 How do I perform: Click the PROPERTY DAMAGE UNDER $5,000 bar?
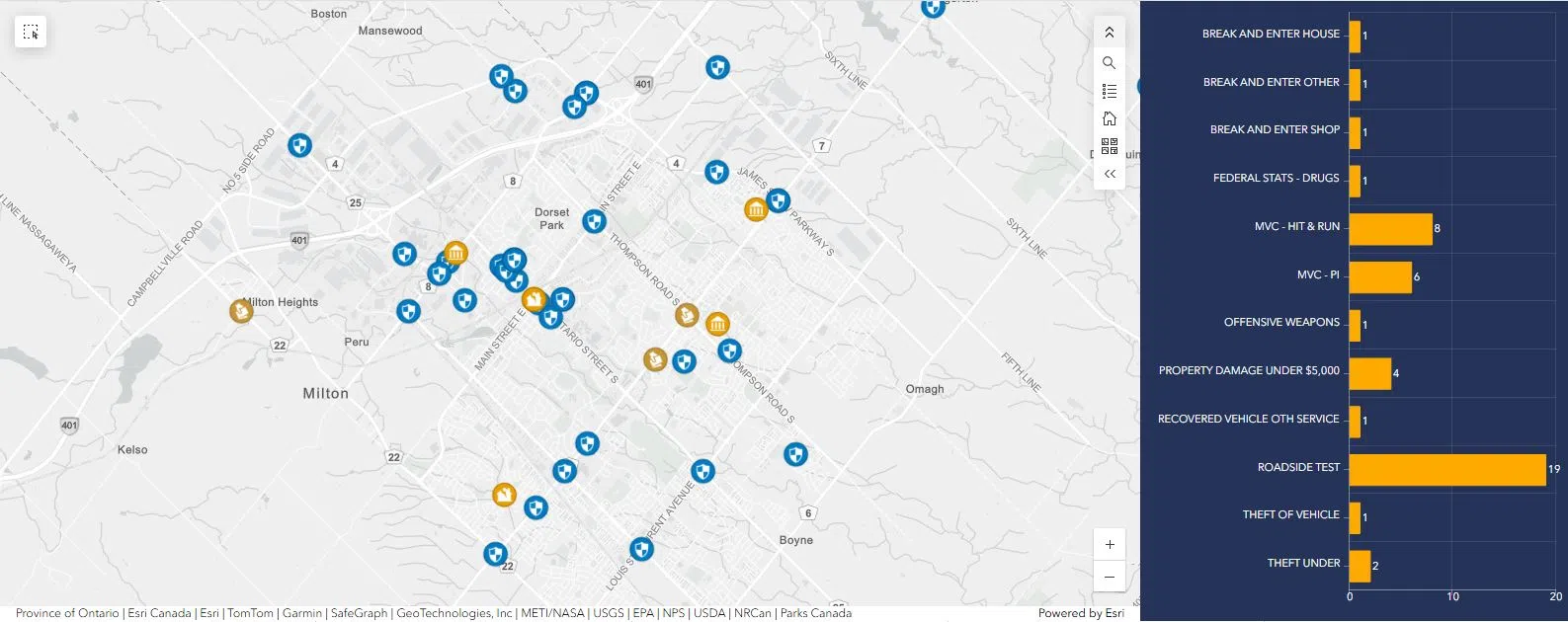tap(1369, 374)
